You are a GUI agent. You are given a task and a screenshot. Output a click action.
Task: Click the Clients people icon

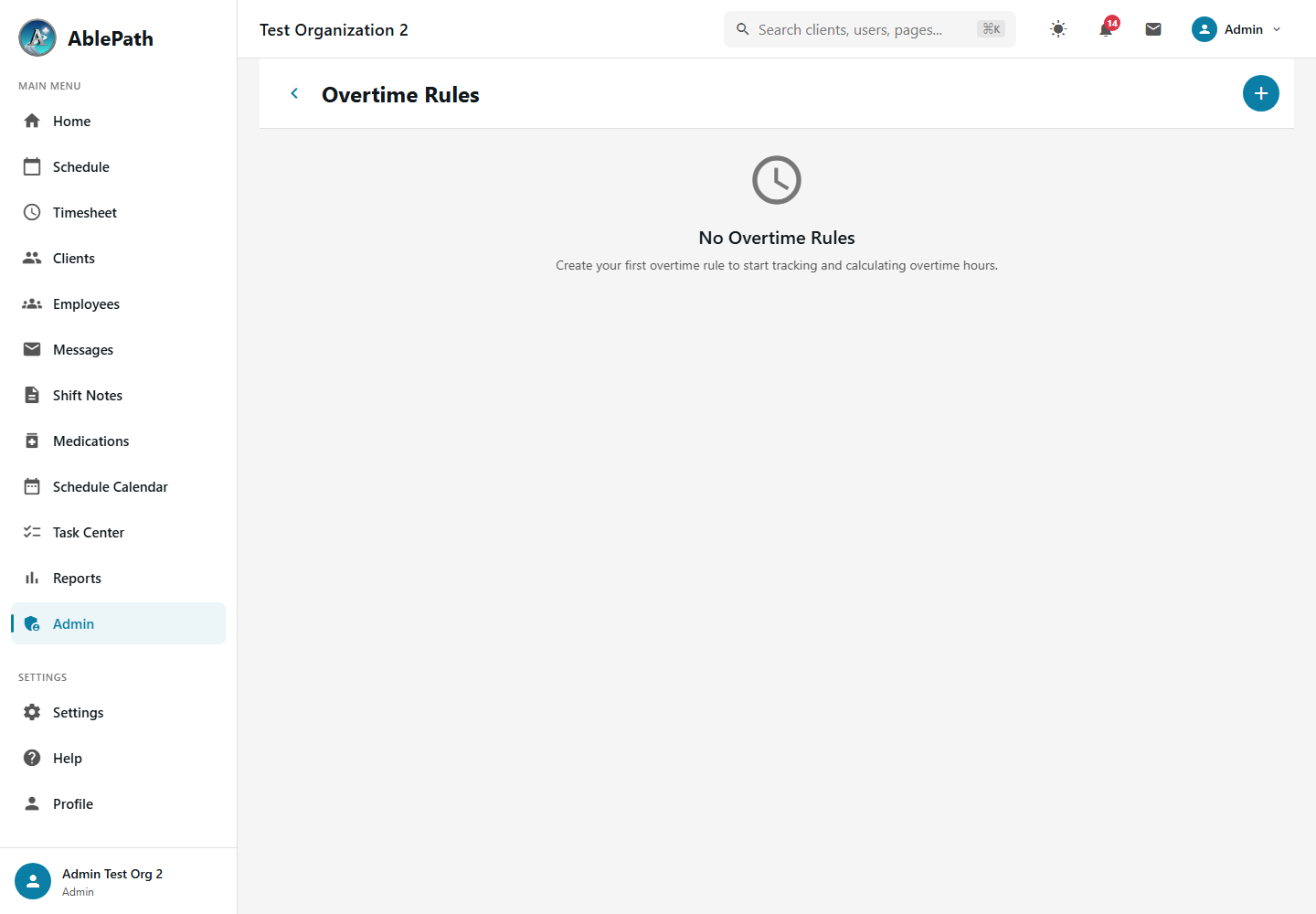click(32, 258)
